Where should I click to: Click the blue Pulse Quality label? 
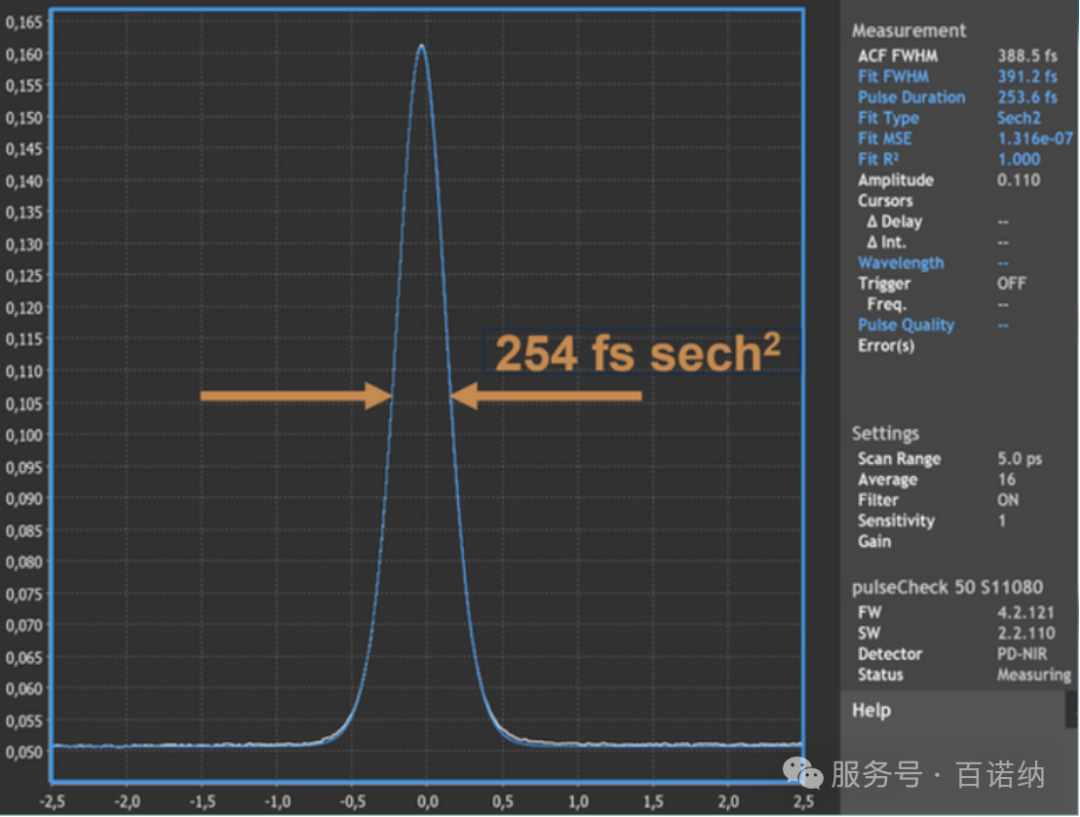(x=905, y=325)
